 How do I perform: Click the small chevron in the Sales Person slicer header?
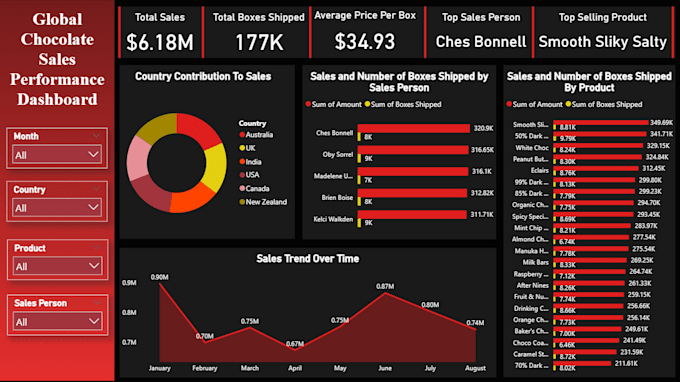(x=97, y=302)
